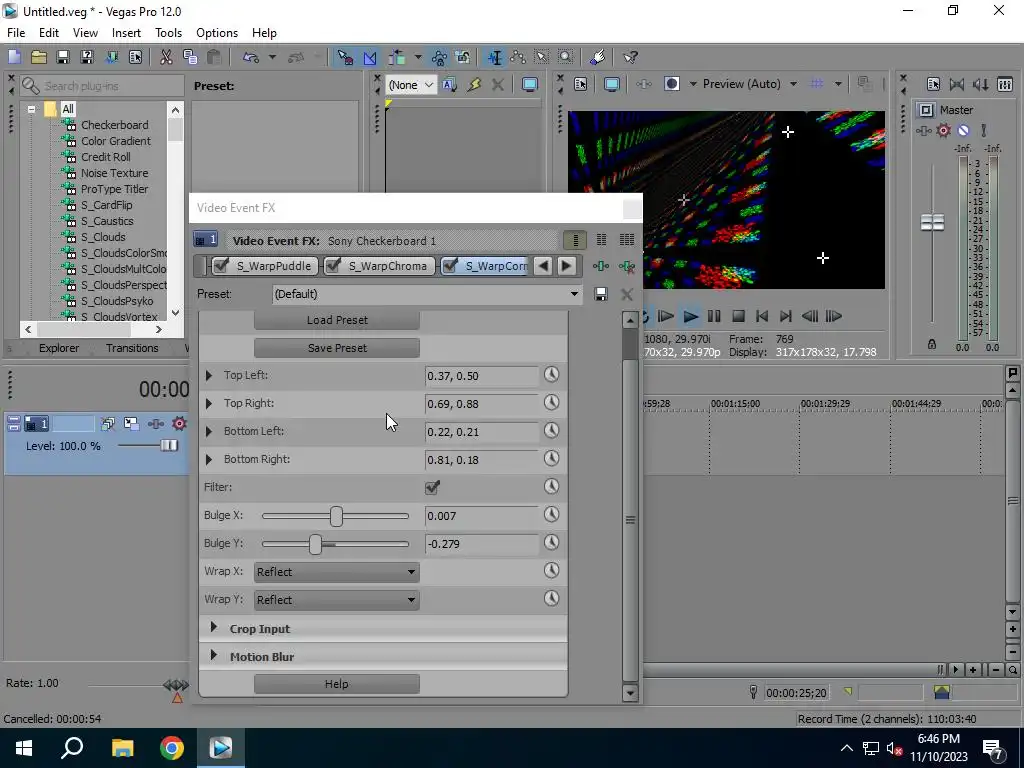Image resolution: width=1024 pixels, height=768 pixels.
Task: Toggle the S_WarpPuddle effect checkbox
Action: [x=221, y=266]
